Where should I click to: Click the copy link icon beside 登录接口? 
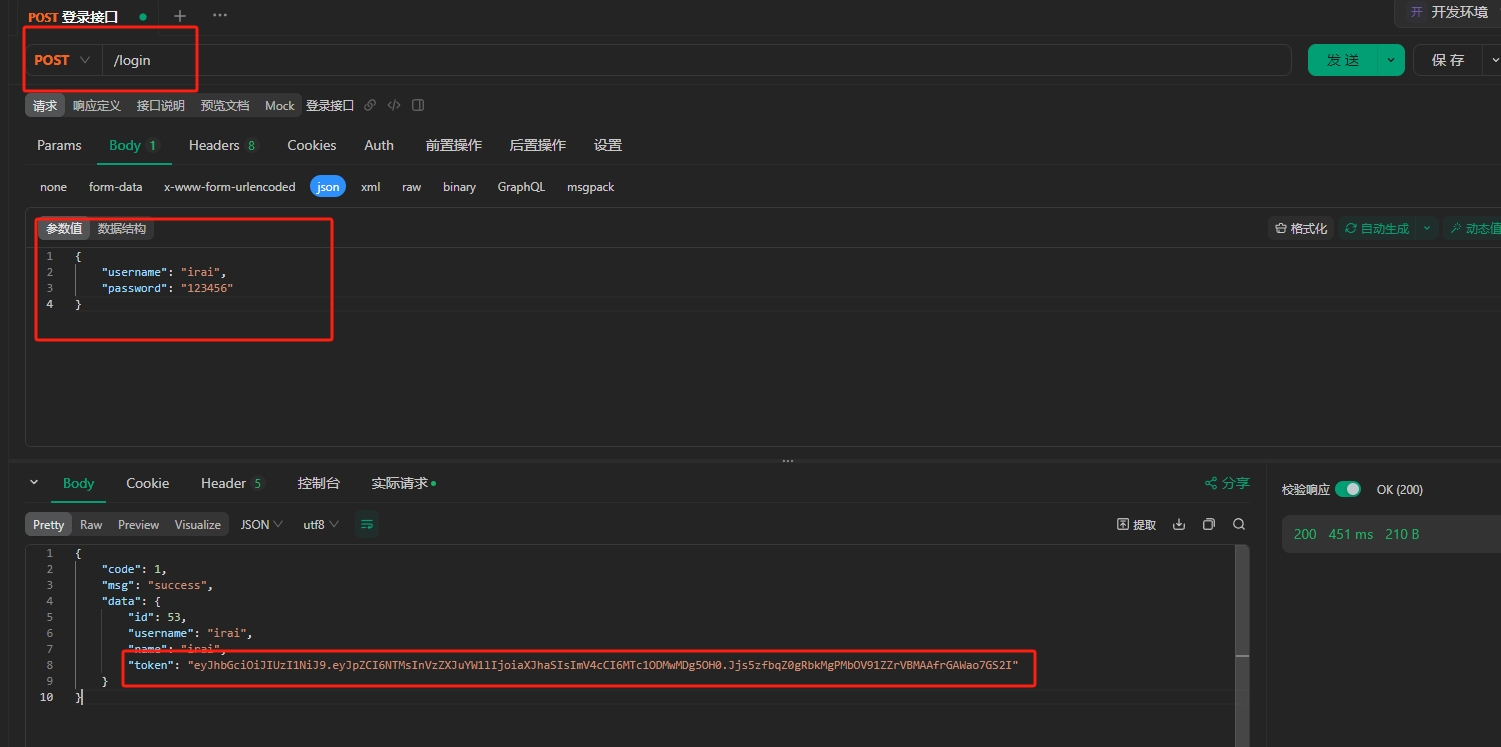click(370, 105)
